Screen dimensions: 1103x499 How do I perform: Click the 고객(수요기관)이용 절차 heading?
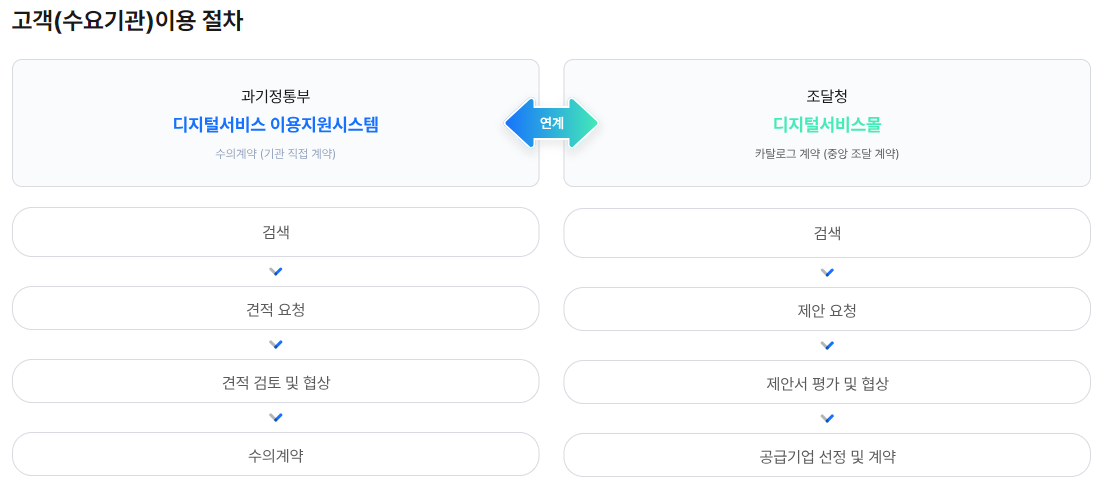(x=127, y=21)
